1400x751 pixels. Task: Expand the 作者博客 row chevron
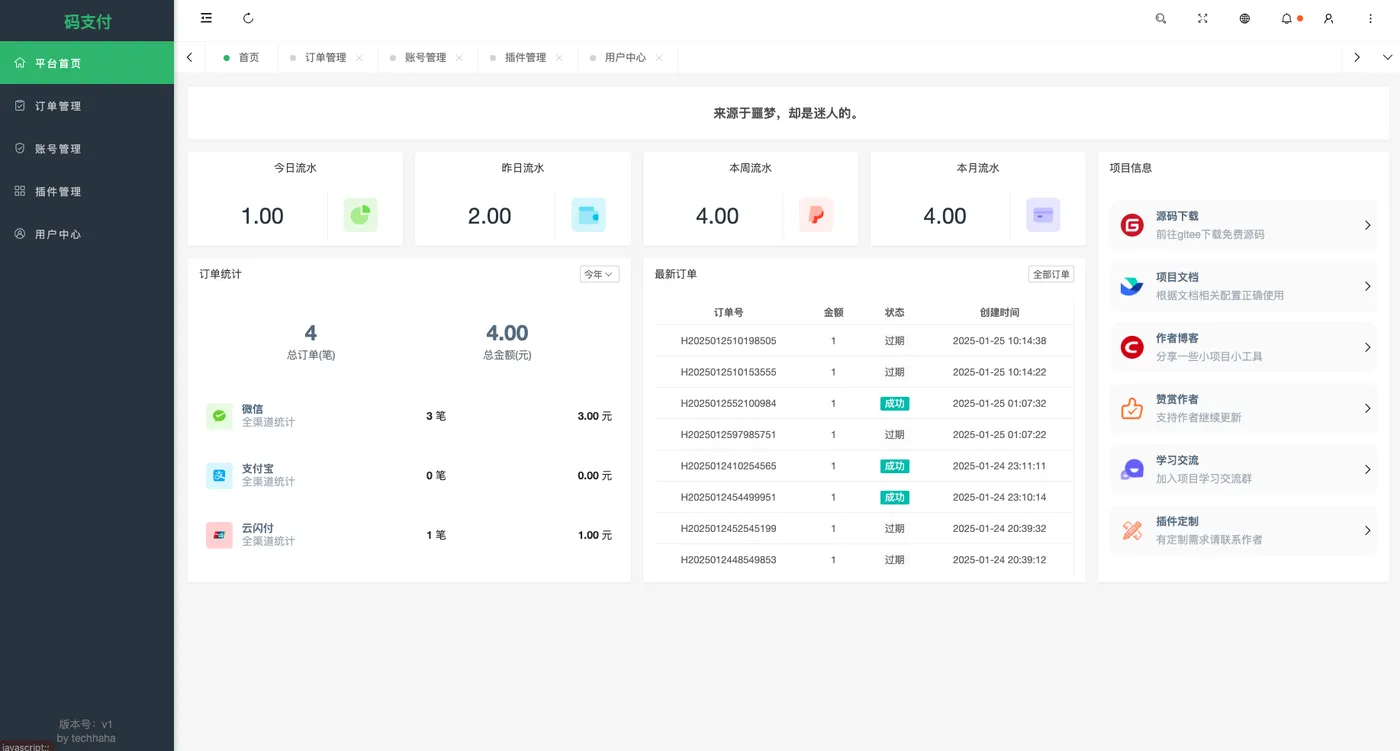click(x=1367, y=347)
